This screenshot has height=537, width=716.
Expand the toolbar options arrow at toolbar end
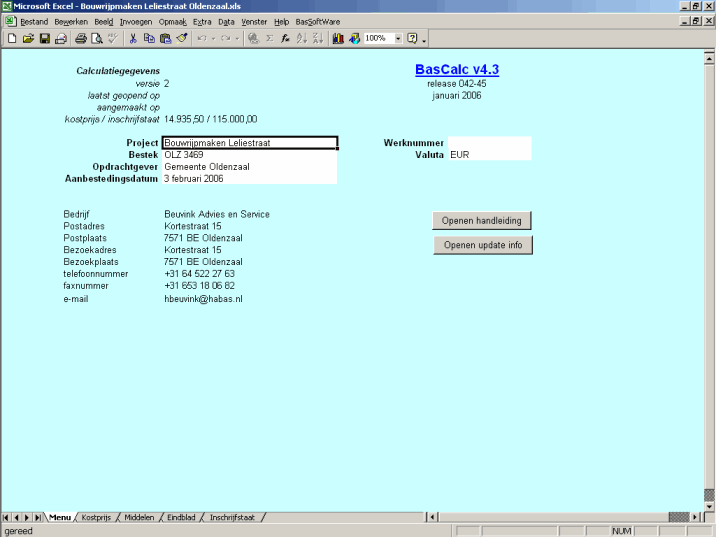pyautogui.click(x=425, y=39)
